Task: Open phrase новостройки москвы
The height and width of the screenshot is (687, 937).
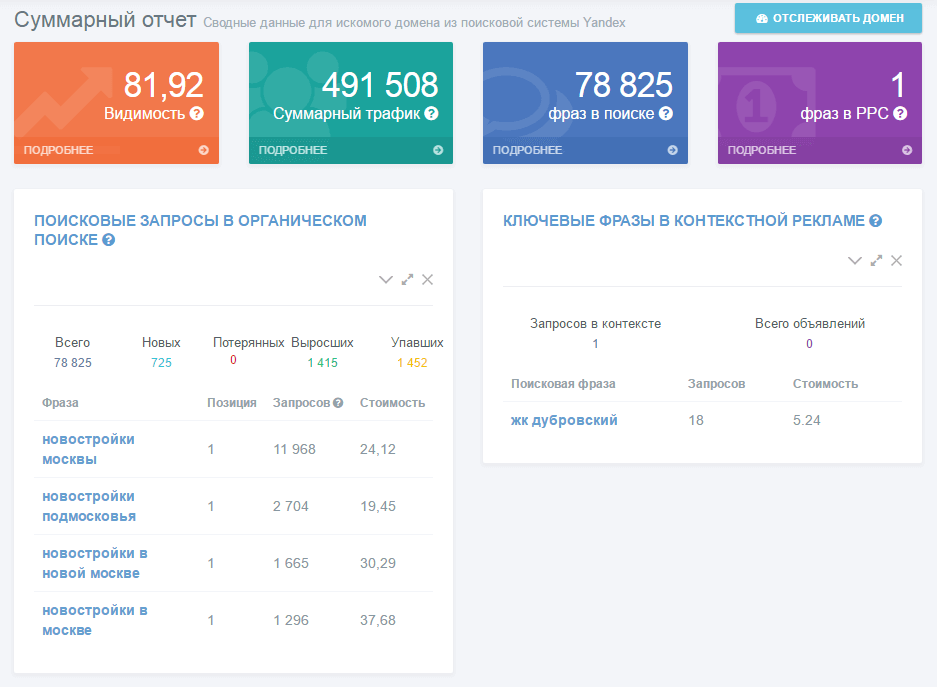Action: click(x=88, y=449)
